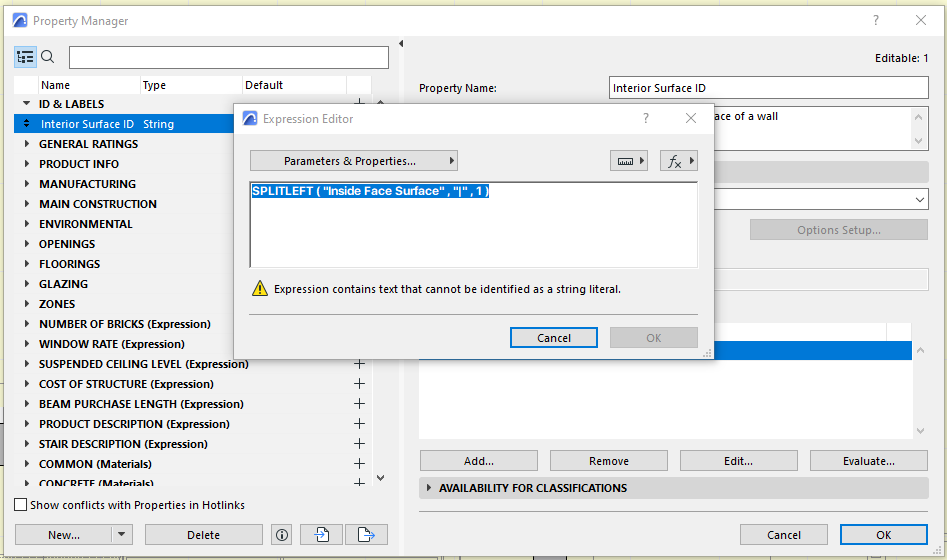Expand the MAIN CONSTRUCTION group

[x=27, y=204]
